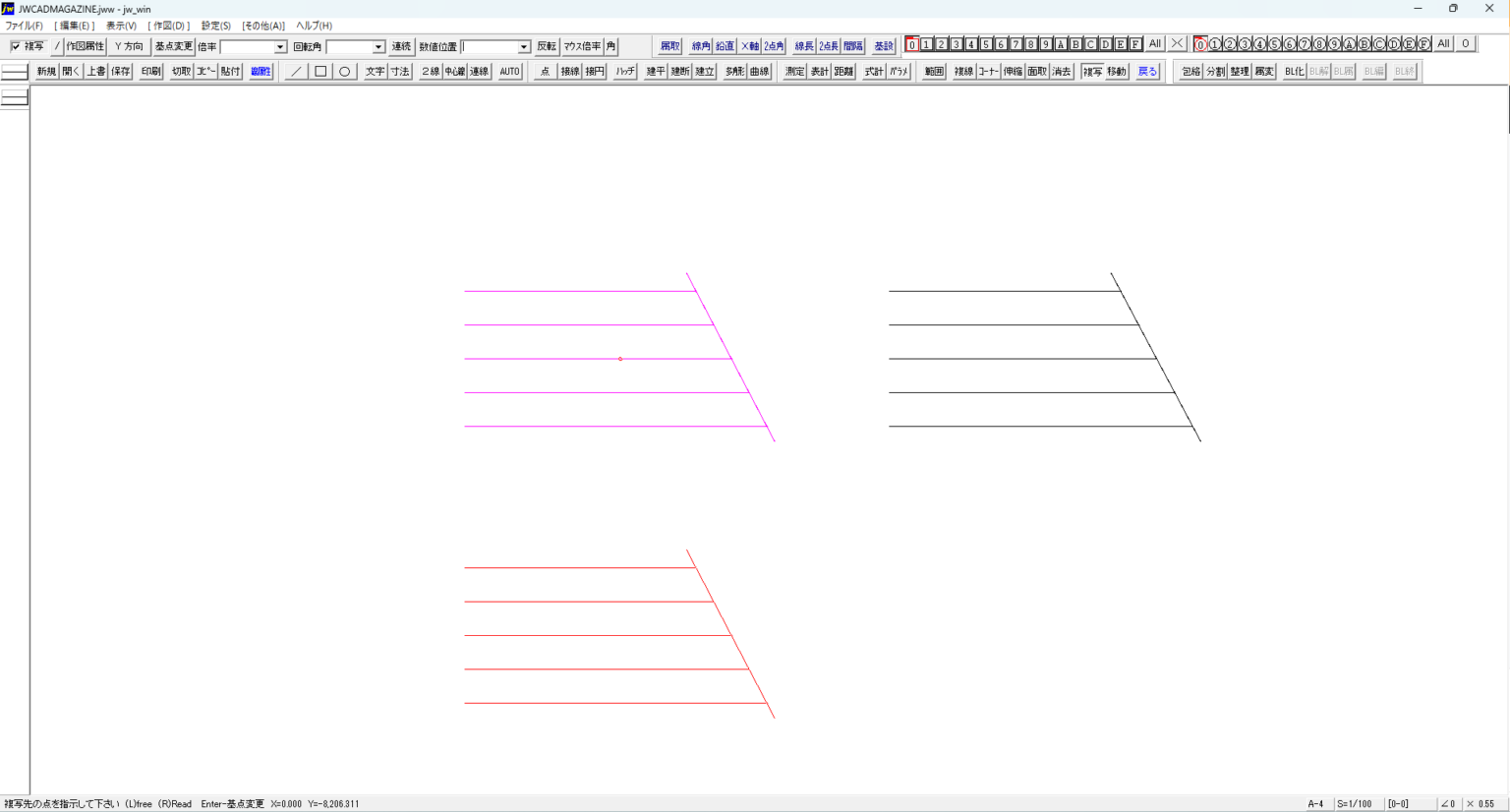This screenshot has width=1510, height=812.
Task: Select layer 1 in the layer bar
Action: [926, 44]
